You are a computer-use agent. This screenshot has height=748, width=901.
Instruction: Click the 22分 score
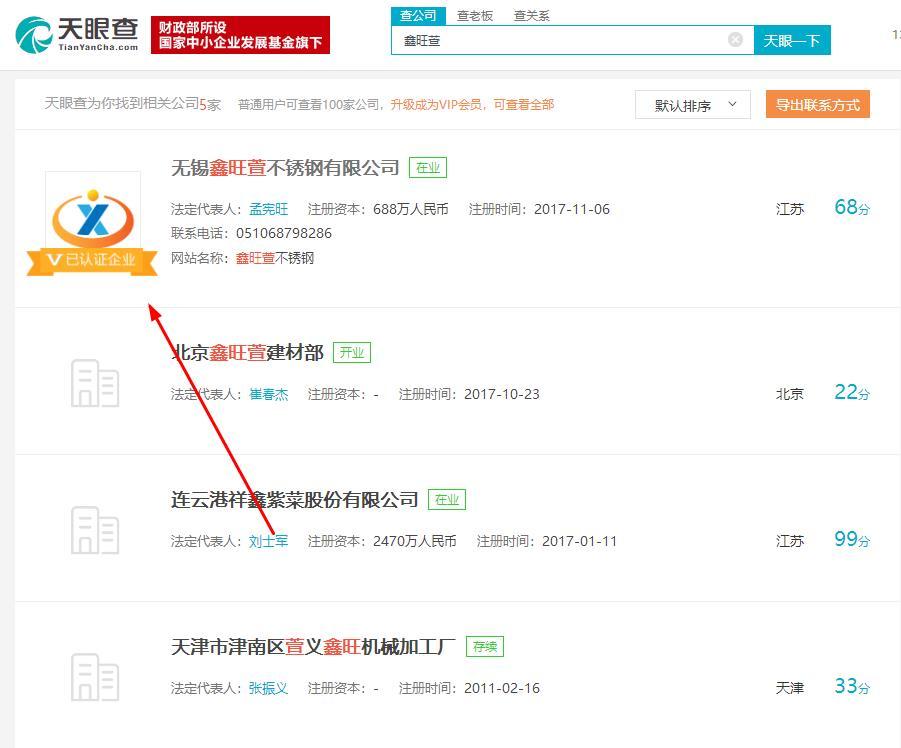click(852, 392)
